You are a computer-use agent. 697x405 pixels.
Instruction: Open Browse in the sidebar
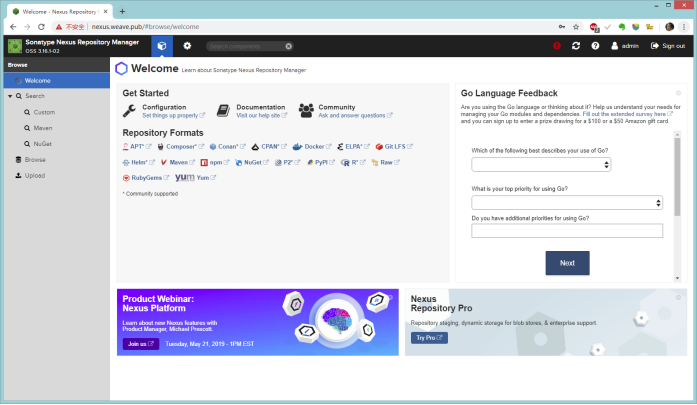[35, 160]
